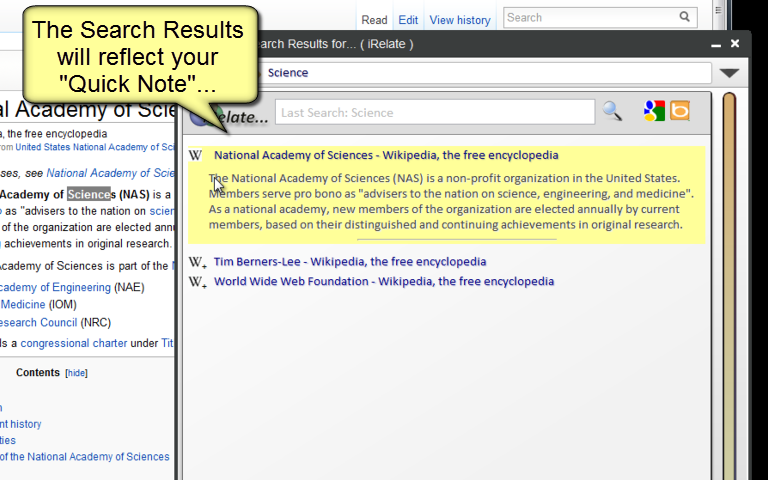Open World Wide Web Foundation result
This screenshot has width=768, height=480.
pos(384,282)
